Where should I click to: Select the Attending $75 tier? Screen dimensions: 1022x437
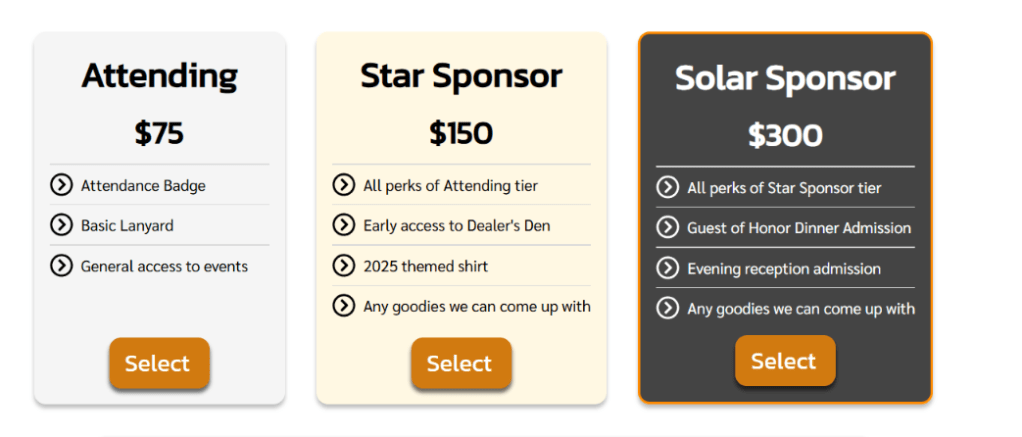coord(158,364)
